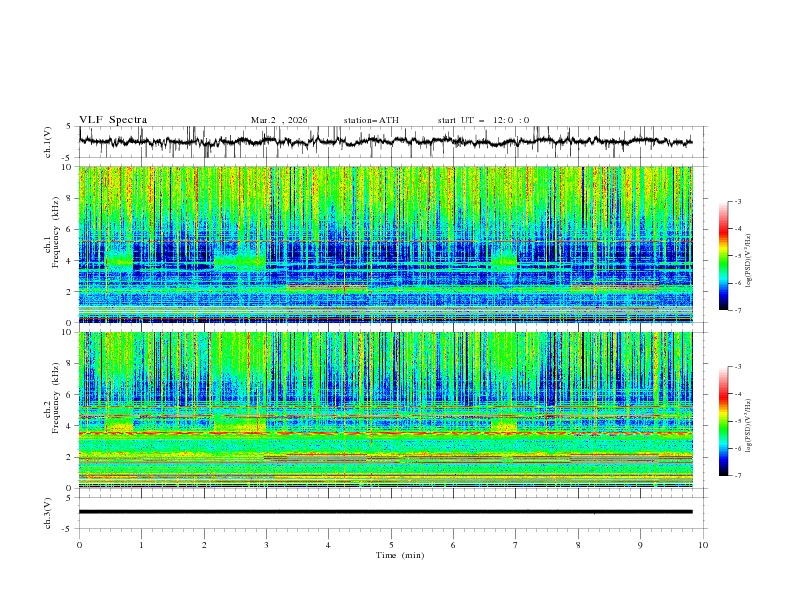Click time axis tick label "7"

click(x=516, y=545)
